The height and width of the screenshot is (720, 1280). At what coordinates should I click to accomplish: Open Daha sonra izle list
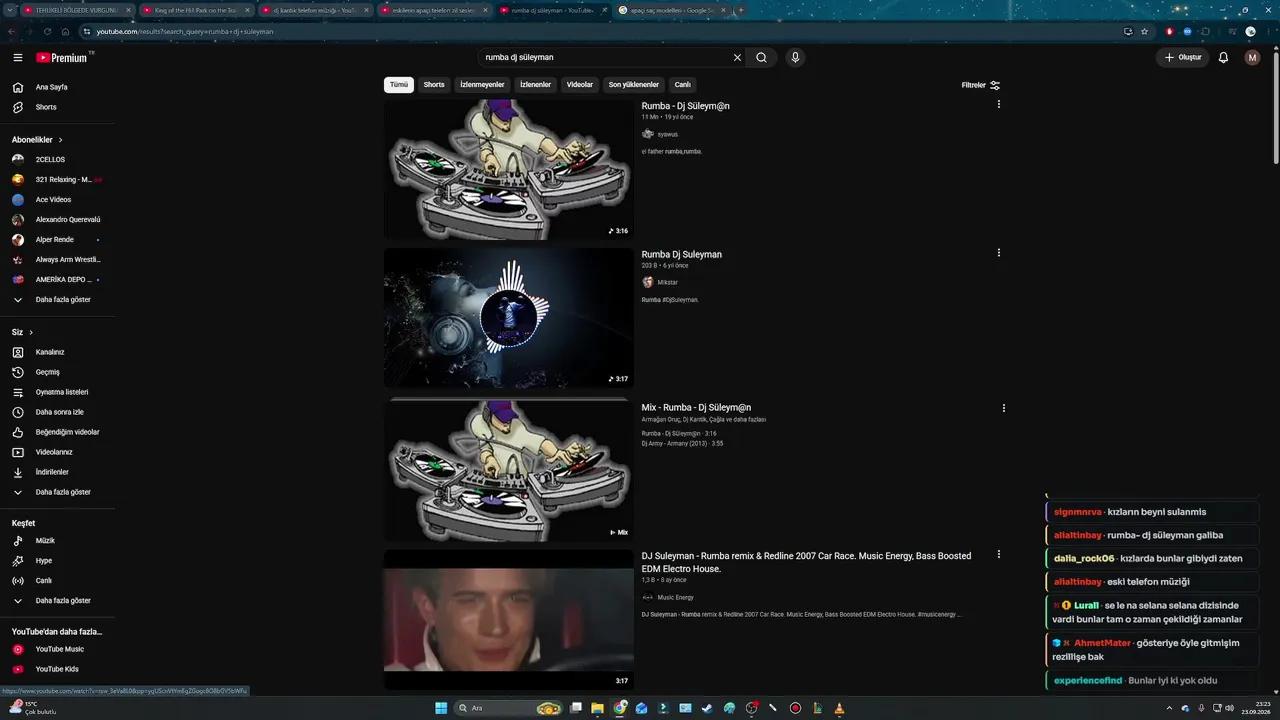click(58, 412)
